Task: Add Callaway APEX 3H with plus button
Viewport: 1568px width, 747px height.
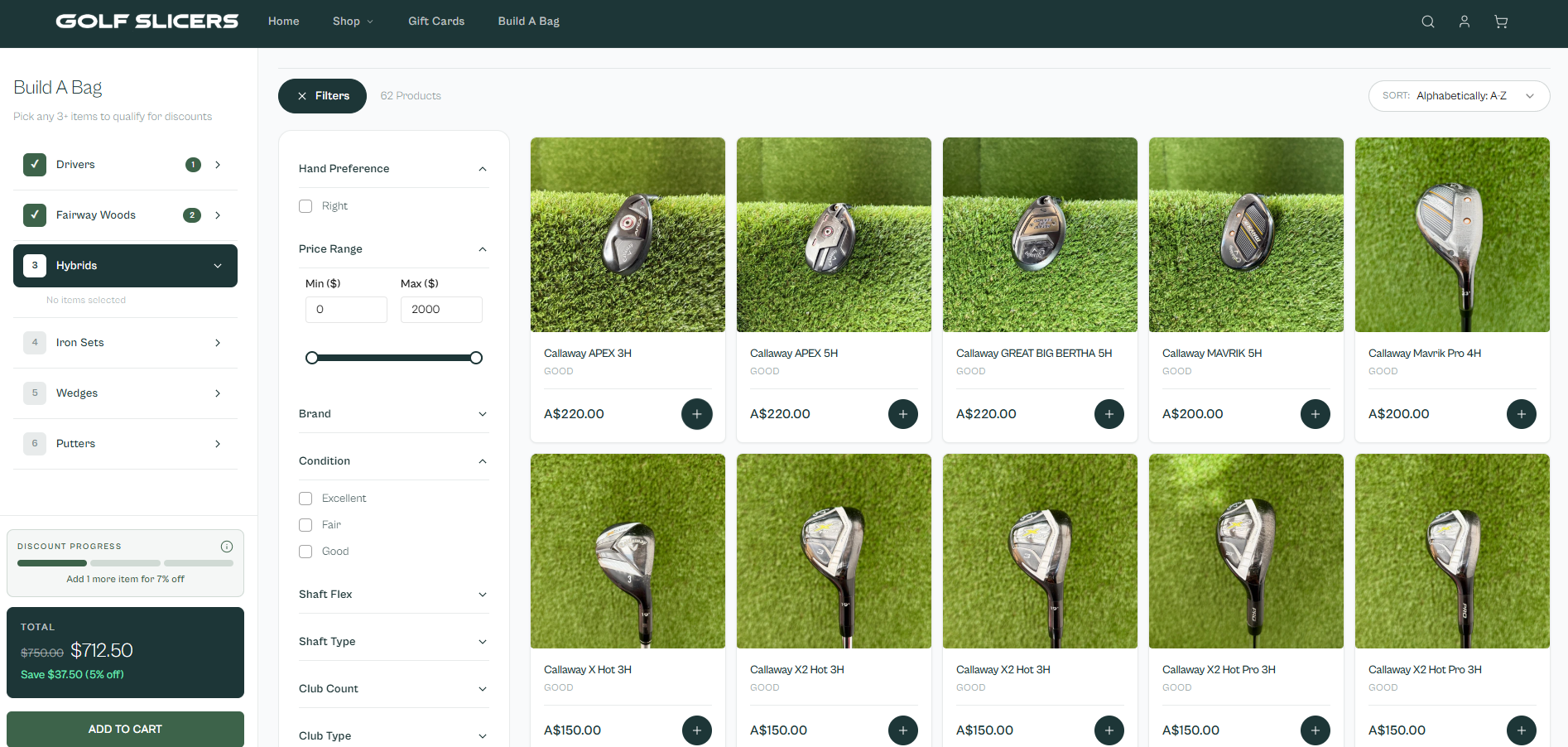Action: click(697, 414)
